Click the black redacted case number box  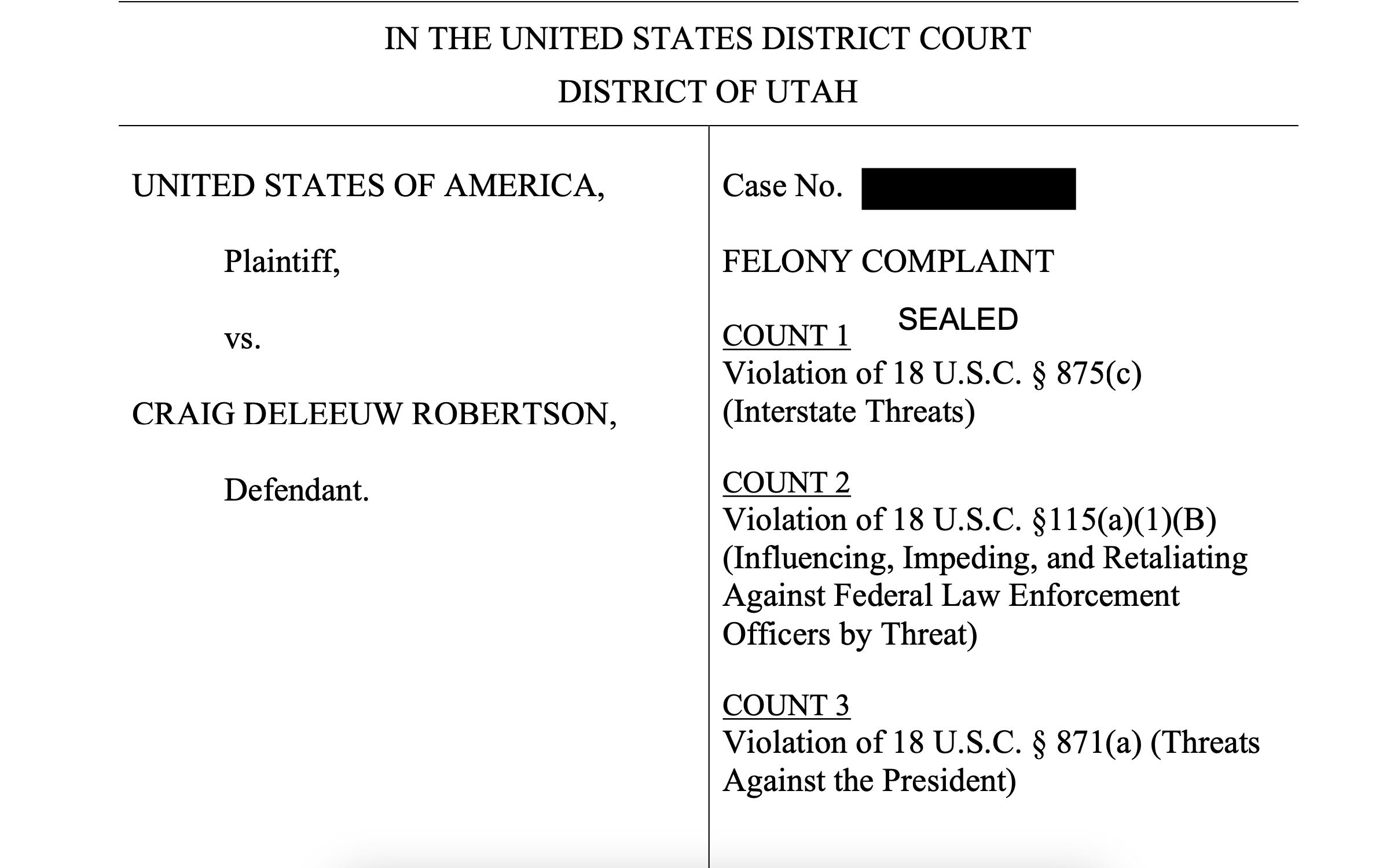[968, 189]
